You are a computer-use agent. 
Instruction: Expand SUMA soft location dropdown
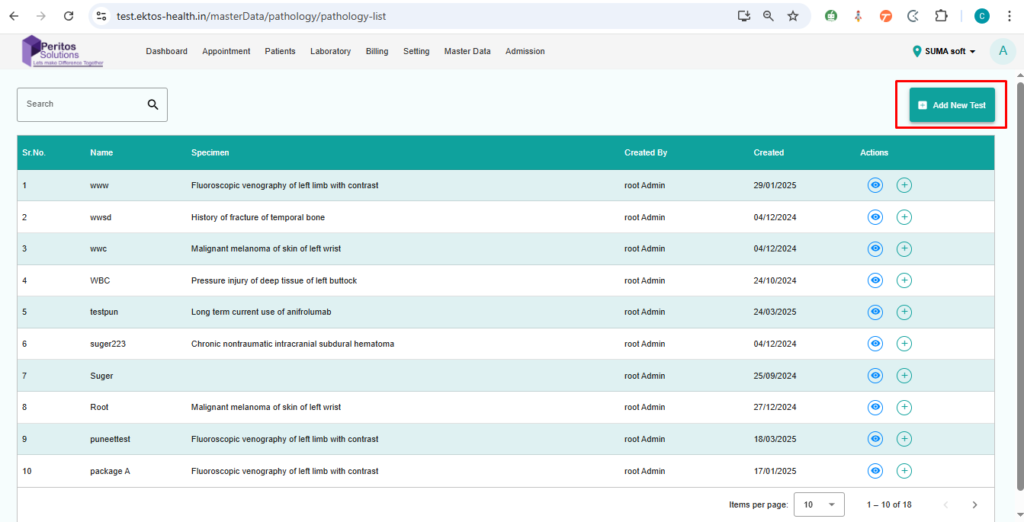pos(944,52)
